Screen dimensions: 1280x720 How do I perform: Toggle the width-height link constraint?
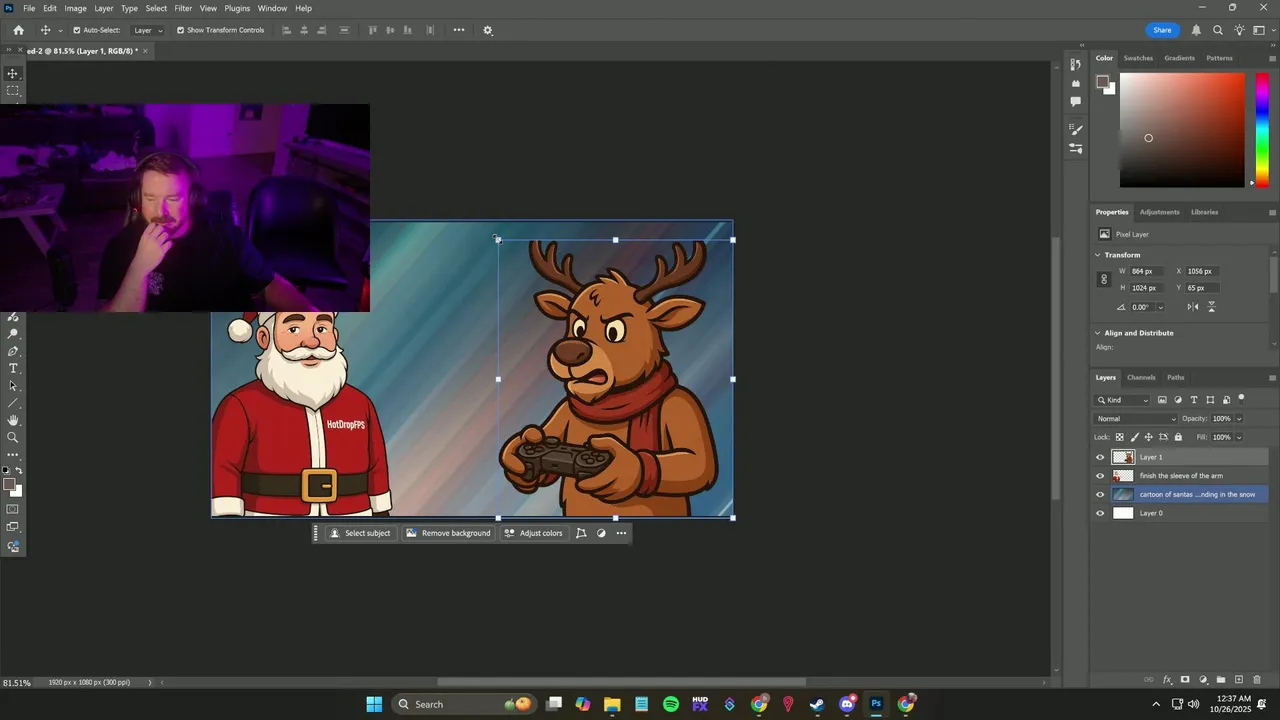pos(1104,280)
